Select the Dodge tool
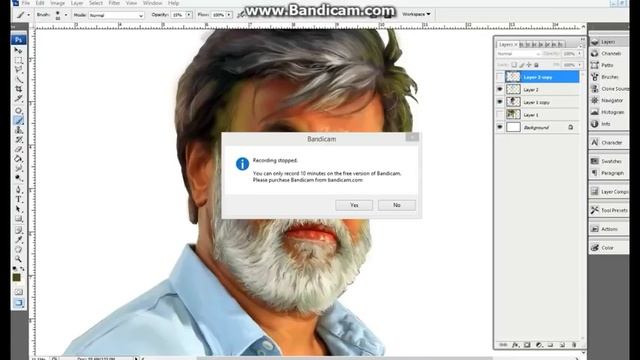 click(18, 178)
